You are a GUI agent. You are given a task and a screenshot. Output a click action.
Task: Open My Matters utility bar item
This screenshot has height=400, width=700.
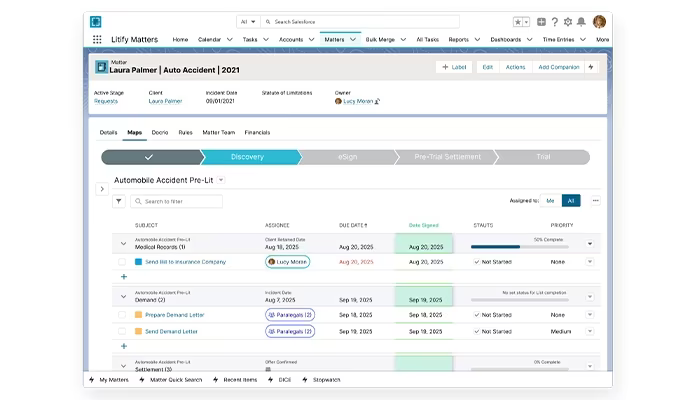click(x=109, y=380)
